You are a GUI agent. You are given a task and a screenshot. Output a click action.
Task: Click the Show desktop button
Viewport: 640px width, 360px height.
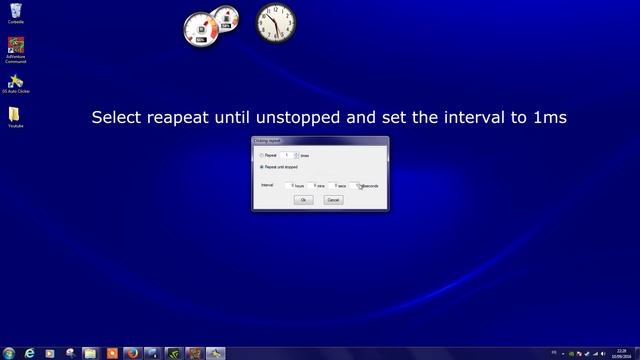pos(637,353)
